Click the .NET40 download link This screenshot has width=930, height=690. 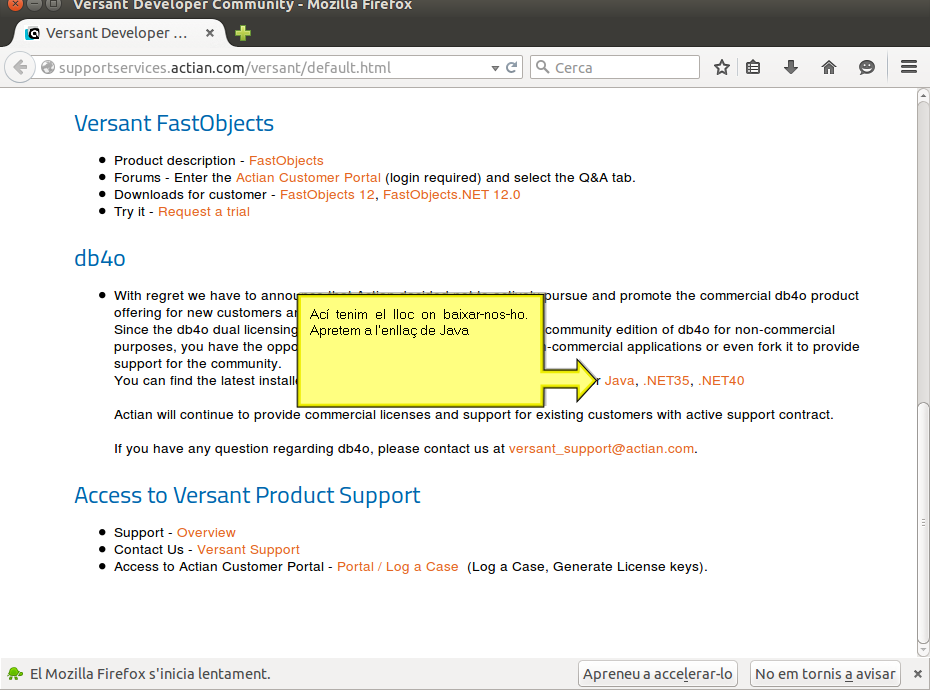point(721,381)
